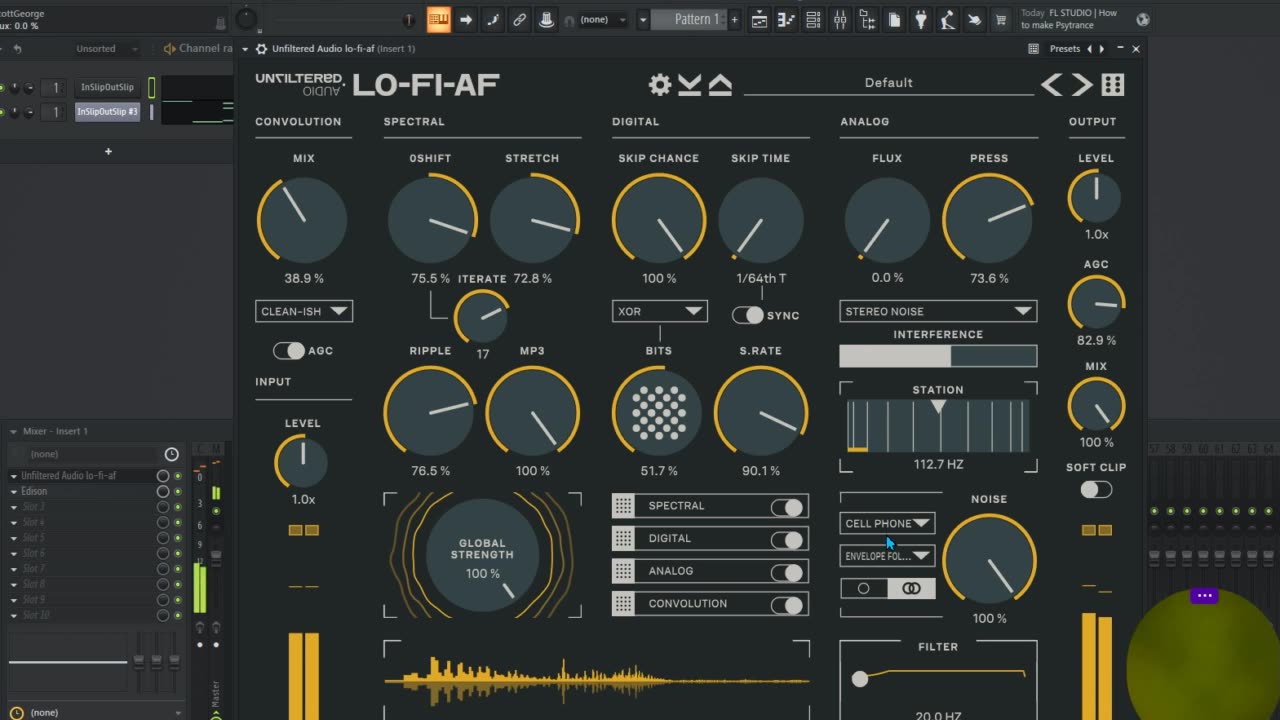The image size is (1280, 720).
Task: Add a channel with the plus icon
Action: [108, 151]
